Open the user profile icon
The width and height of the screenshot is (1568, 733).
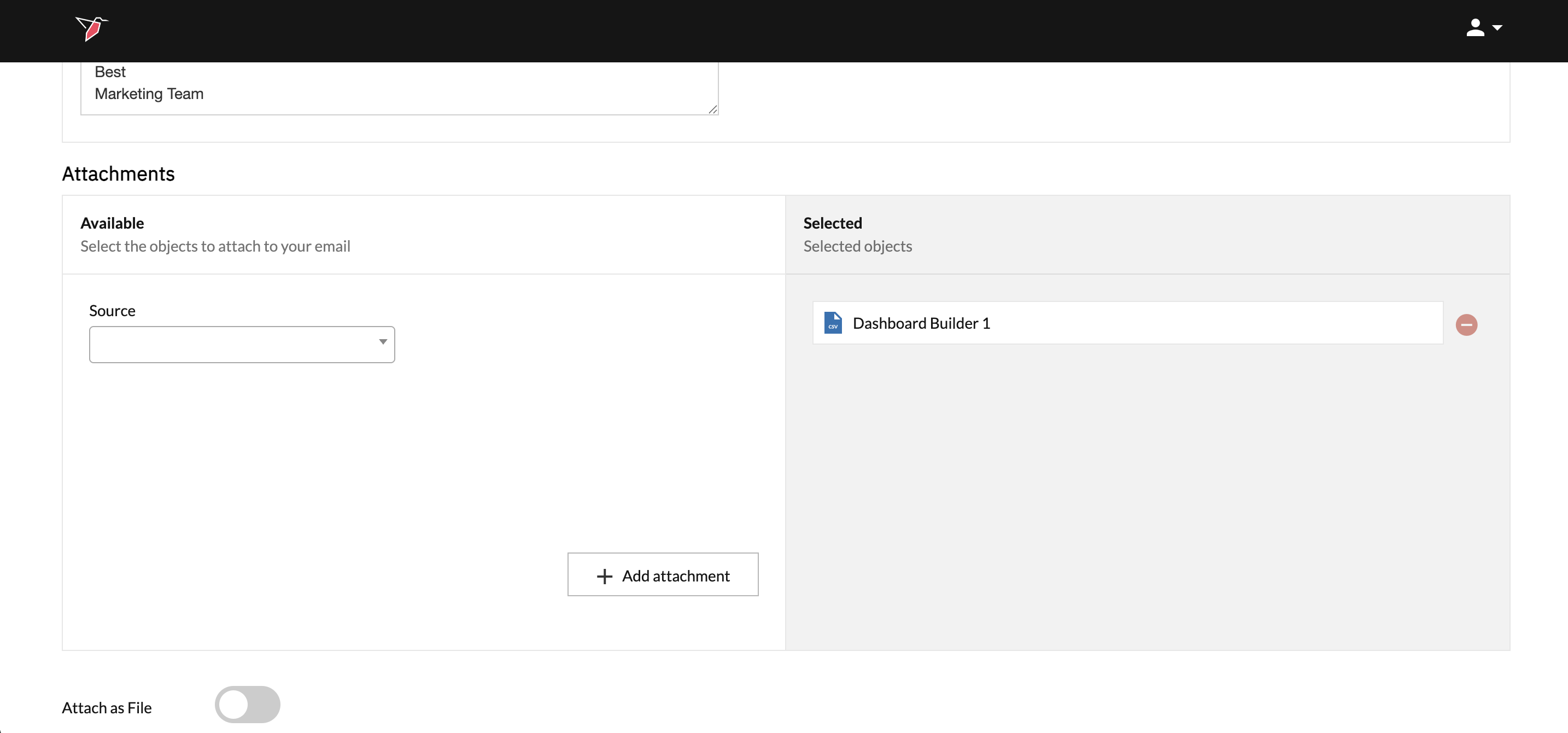coord(1475,28)
